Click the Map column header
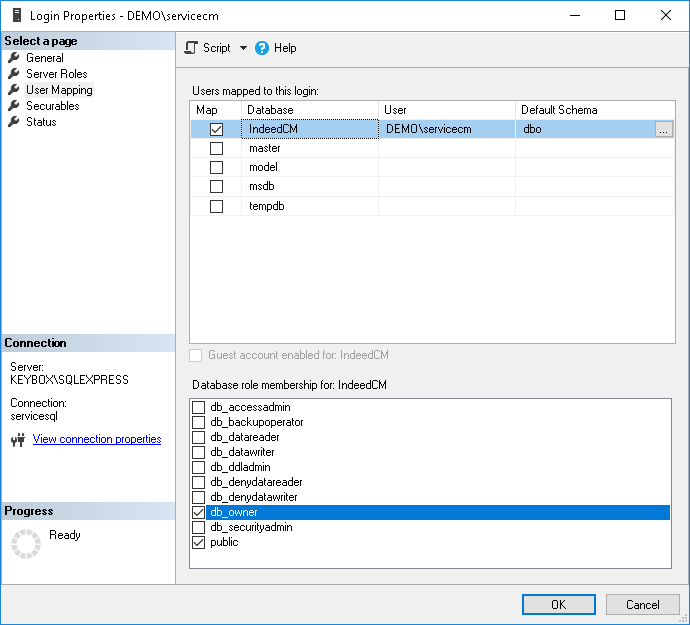The width and height of the screenshot is (690, 625). pyautogui.click(x=216, y=110)
